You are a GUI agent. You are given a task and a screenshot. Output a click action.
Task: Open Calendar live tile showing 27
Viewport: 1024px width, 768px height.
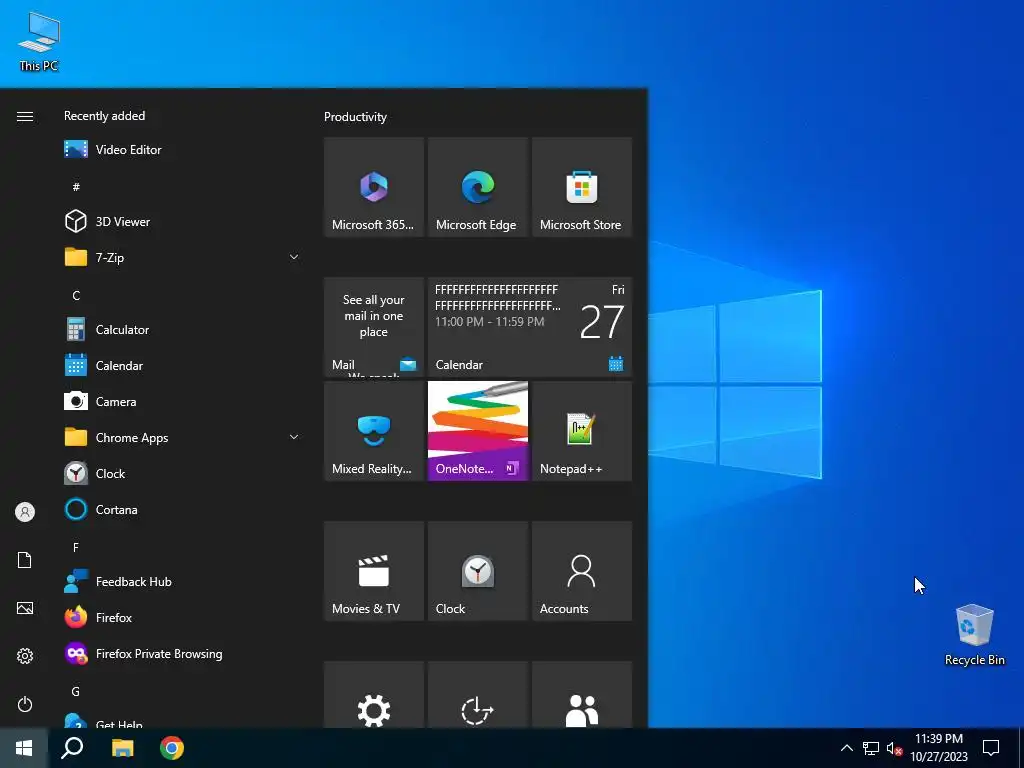tap(530, 327)
